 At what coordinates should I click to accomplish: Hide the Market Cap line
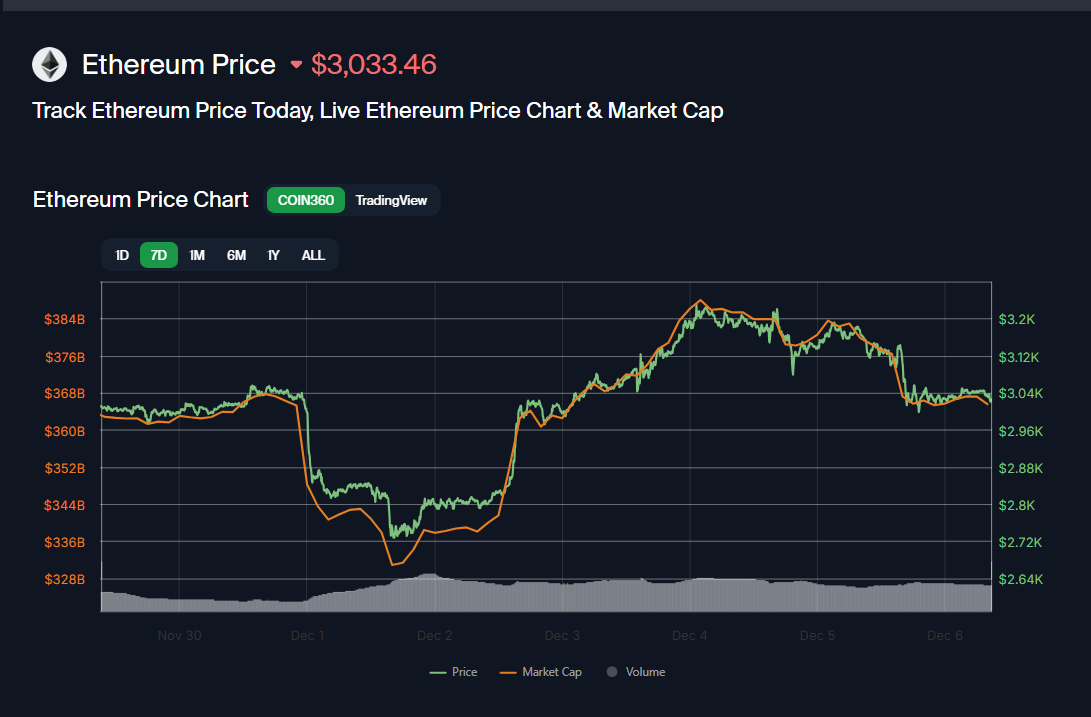(540, 671)
